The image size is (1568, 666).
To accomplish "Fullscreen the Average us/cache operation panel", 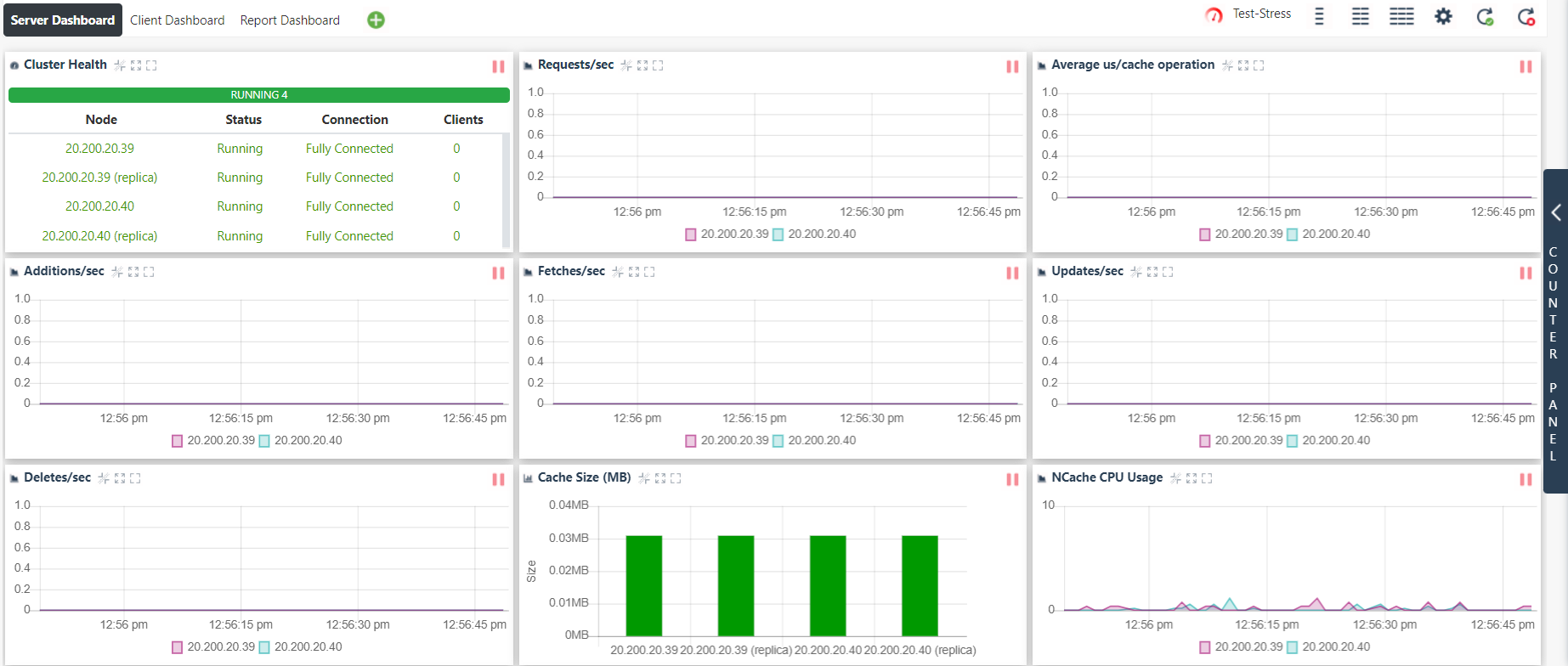I will [1259, 65].
